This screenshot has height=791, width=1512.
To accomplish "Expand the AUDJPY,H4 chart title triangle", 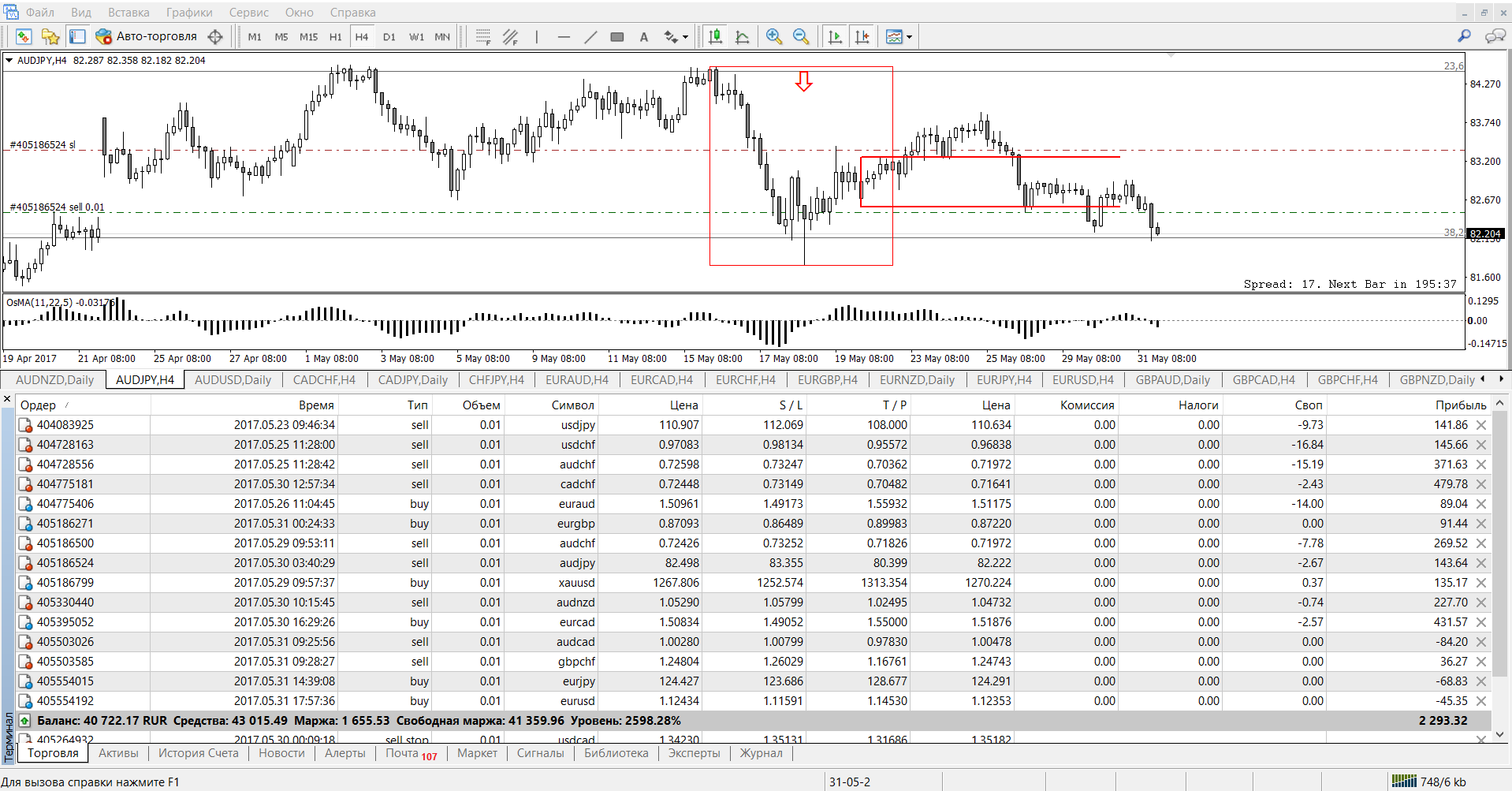I will (9, 60).
